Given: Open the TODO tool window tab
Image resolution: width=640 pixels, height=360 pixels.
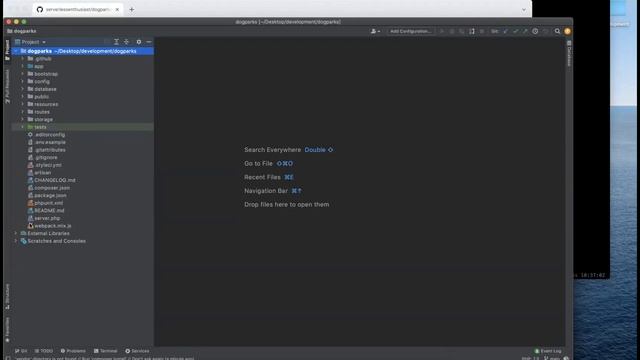Looking at the screenshot, I should (44, 351).
